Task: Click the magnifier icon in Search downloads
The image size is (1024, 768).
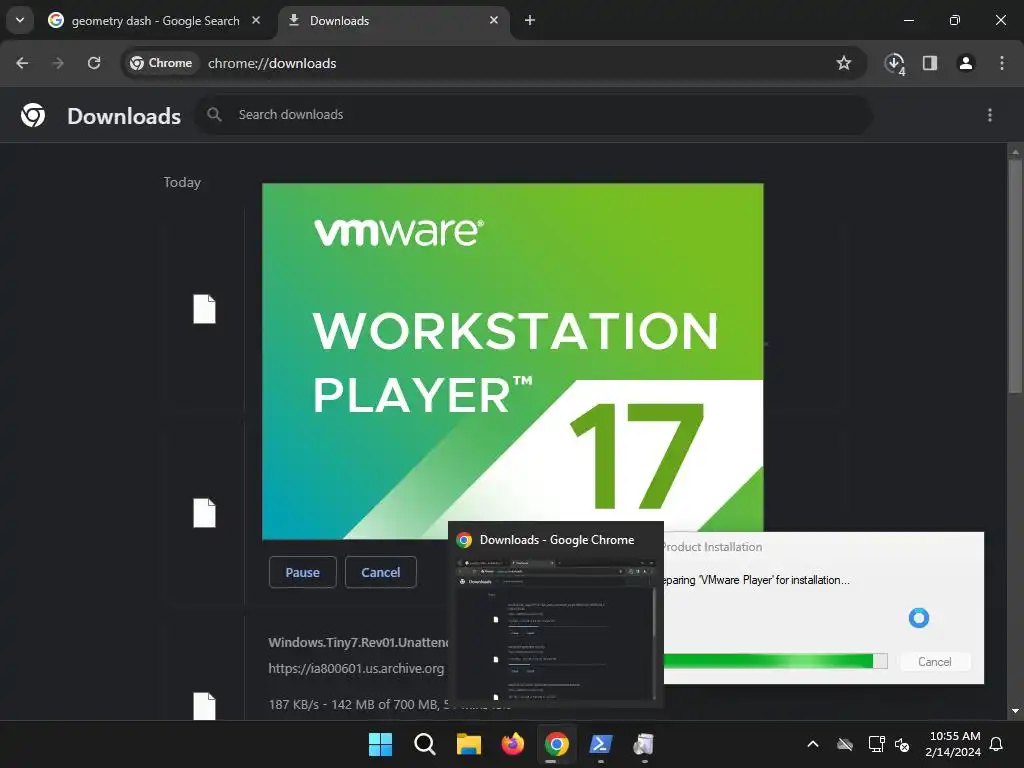Action: tap(214, 115)
